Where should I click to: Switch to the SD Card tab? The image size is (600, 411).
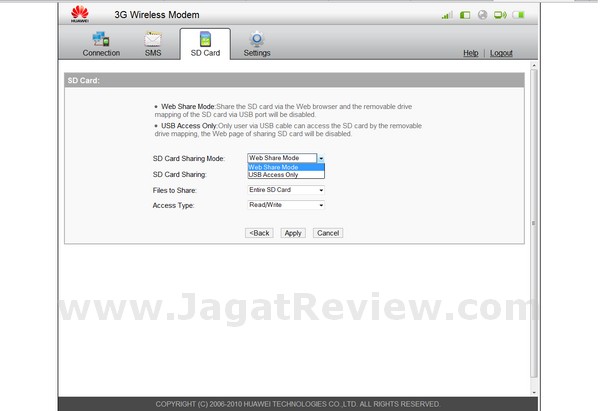[205, 44]
